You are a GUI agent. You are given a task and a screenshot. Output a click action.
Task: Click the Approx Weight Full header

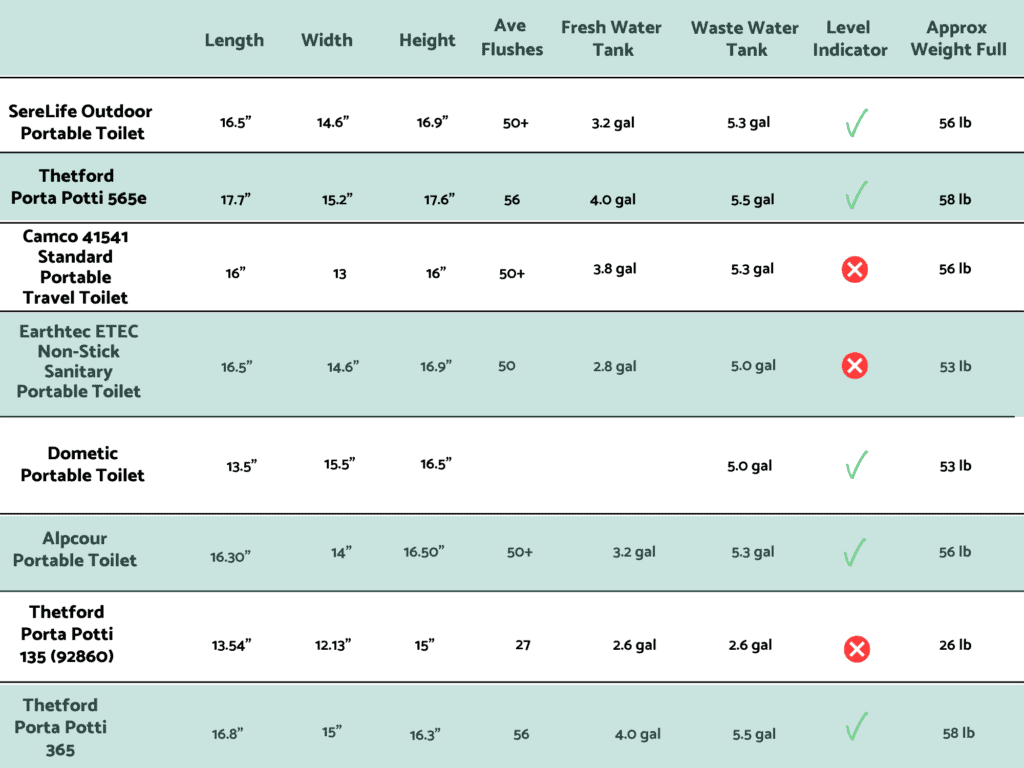[x=958, y=39]
